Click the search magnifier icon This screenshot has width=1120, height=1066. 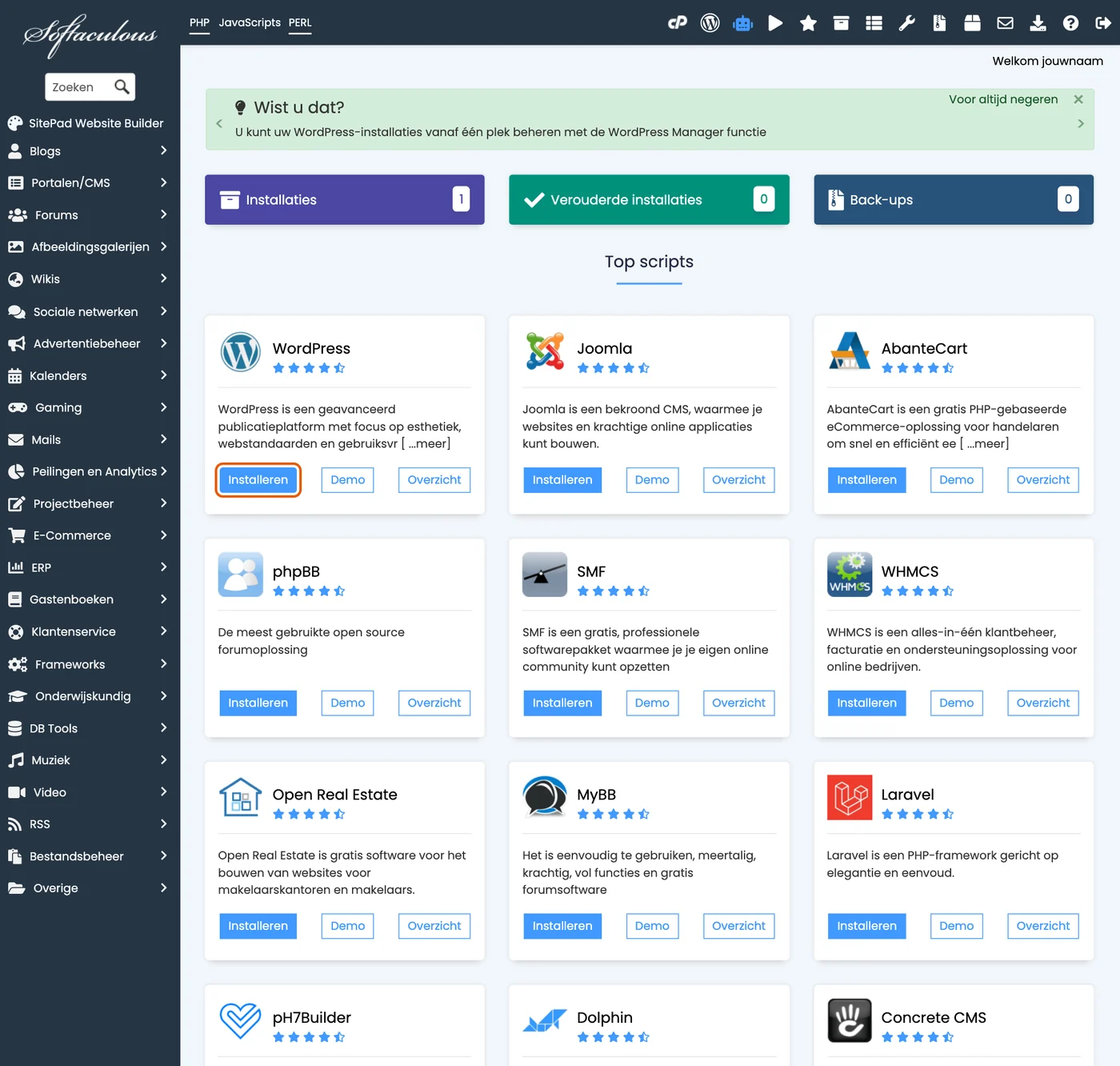pos(122,86)
